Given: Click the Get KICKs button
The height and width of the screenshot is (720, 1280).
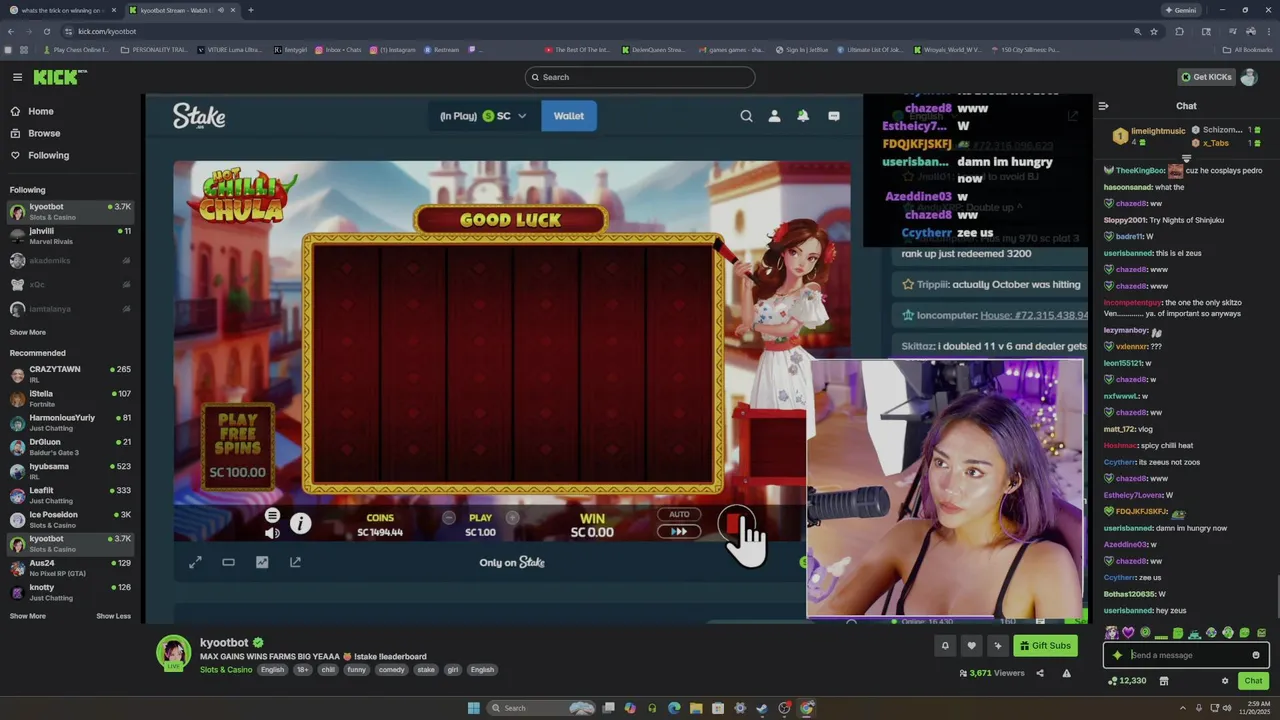Looking at the screenshot, I should [x=1206, y=77].
